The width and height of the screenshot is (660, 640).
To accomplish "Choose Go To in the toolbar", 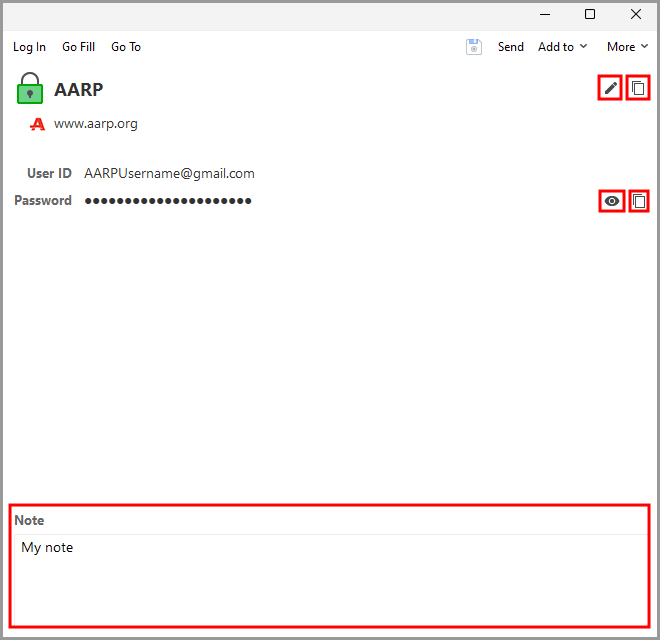I will [126, 47].
